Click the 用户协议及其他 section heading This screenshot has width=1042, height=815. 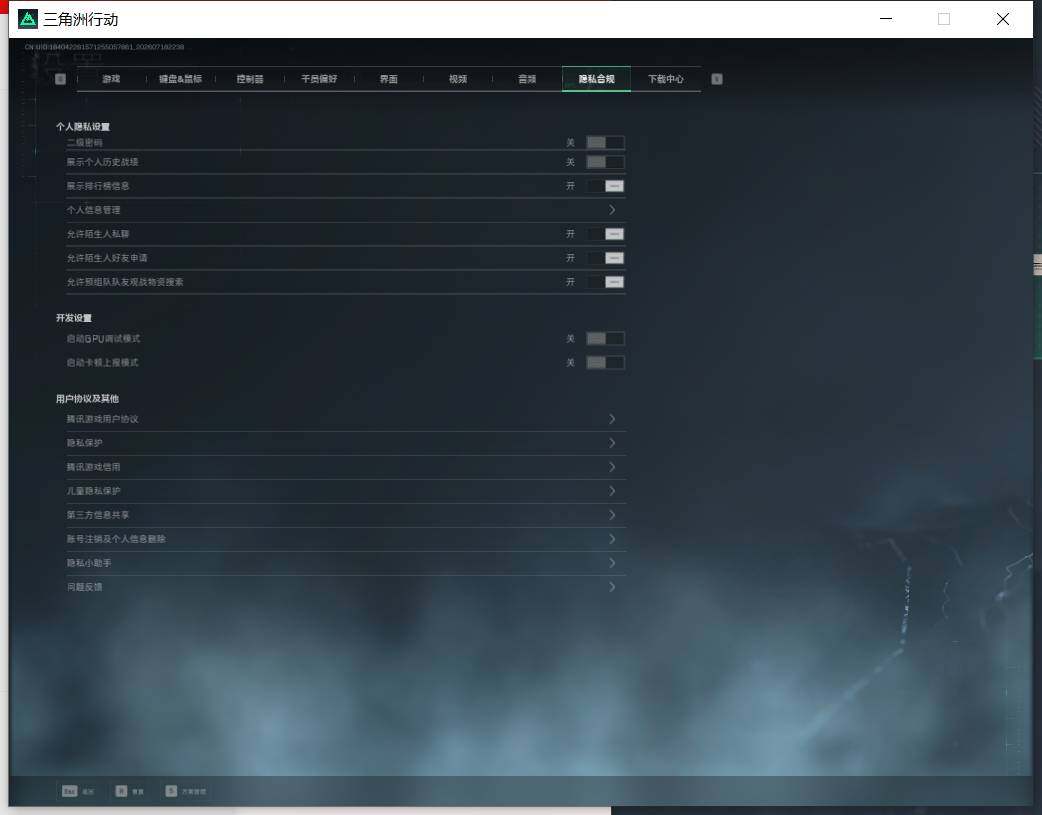tap(87, 399)
